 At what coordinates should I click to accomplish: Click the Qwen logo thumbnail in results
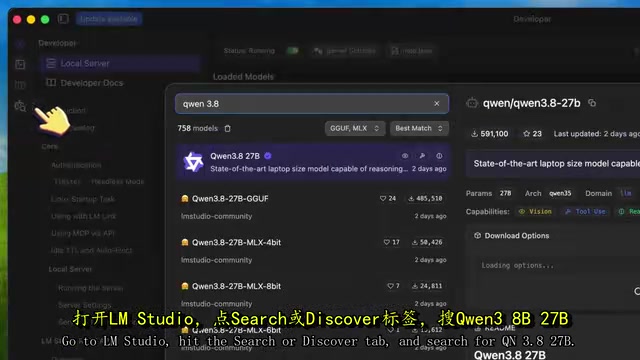(x=193, y=162)
